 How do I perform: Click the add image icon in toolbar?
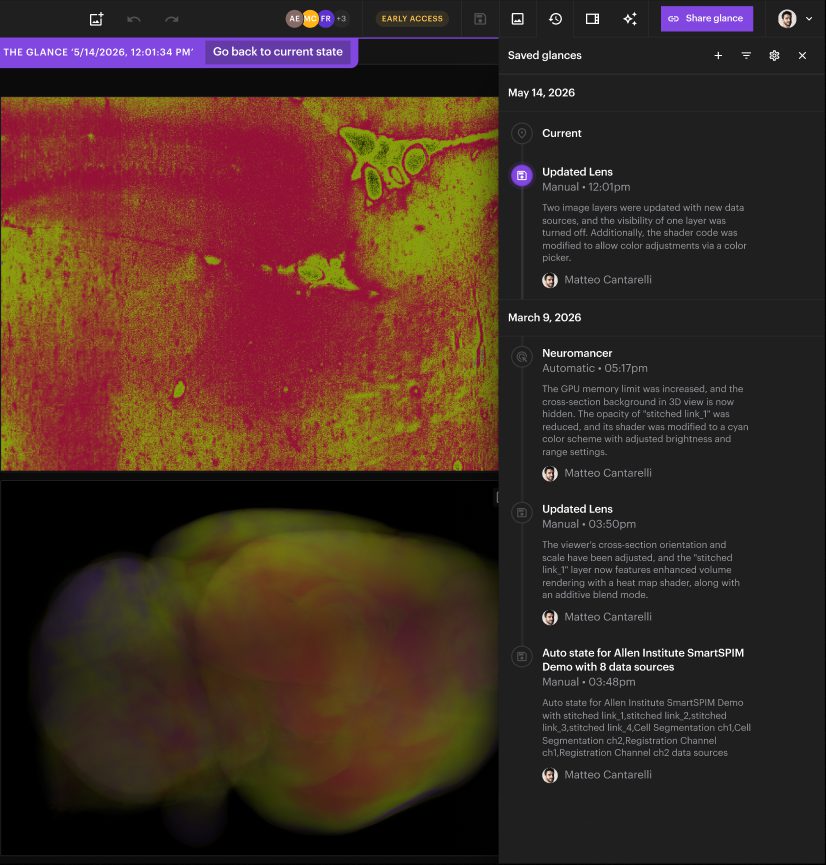96,19
